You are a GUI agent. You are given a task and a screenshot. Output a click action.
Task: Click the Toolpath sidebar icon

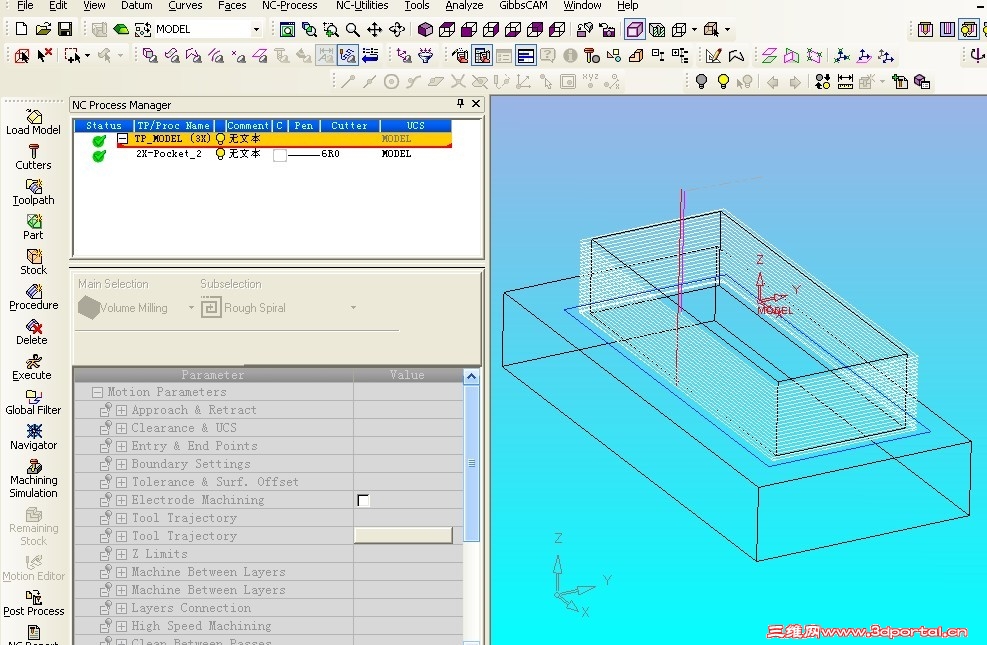pyautogui.click(x=33, y=193)
